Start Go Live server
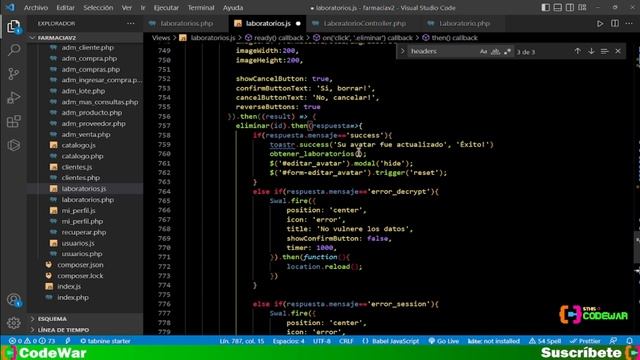This screenshot has width=640, height=360. pos(444,341)
